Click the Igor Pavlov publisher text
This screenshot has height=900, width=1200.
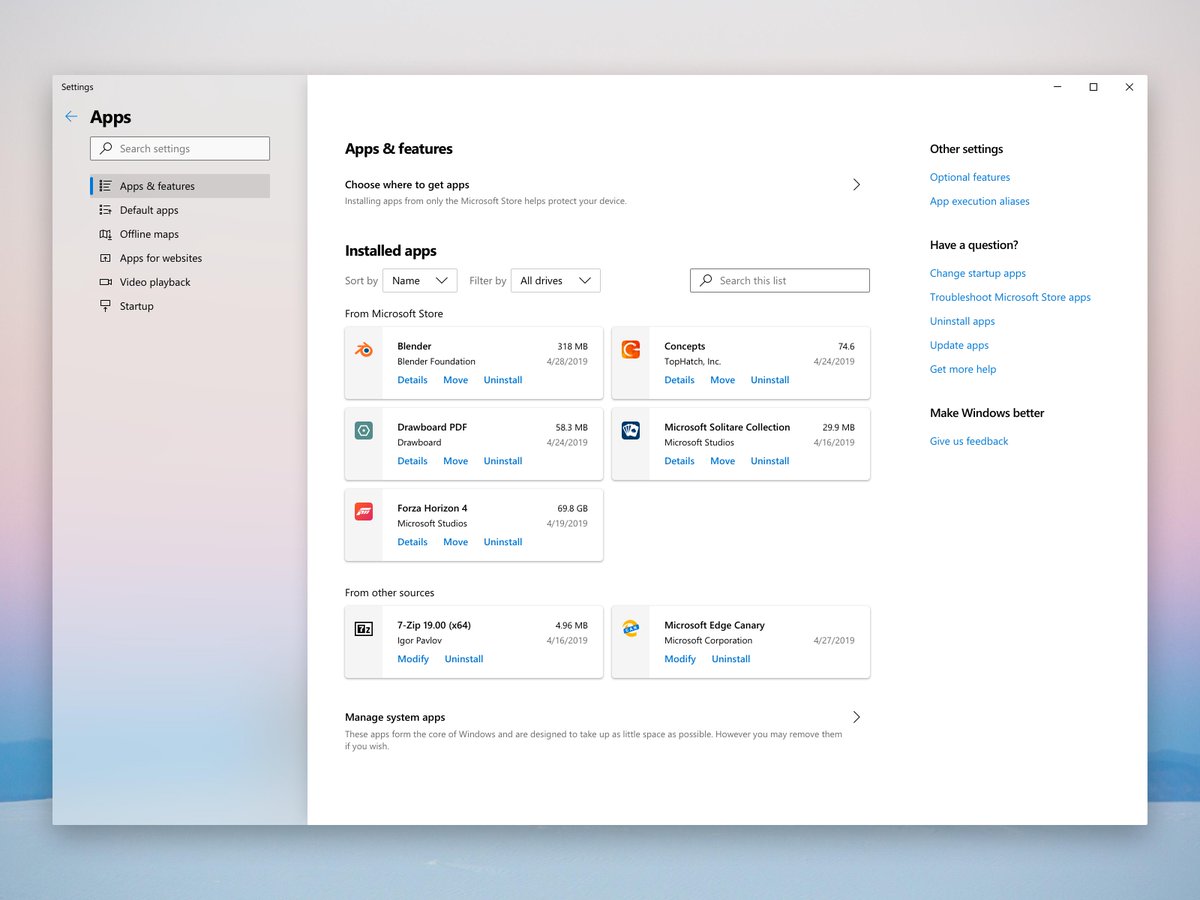[x=419, y=640]
